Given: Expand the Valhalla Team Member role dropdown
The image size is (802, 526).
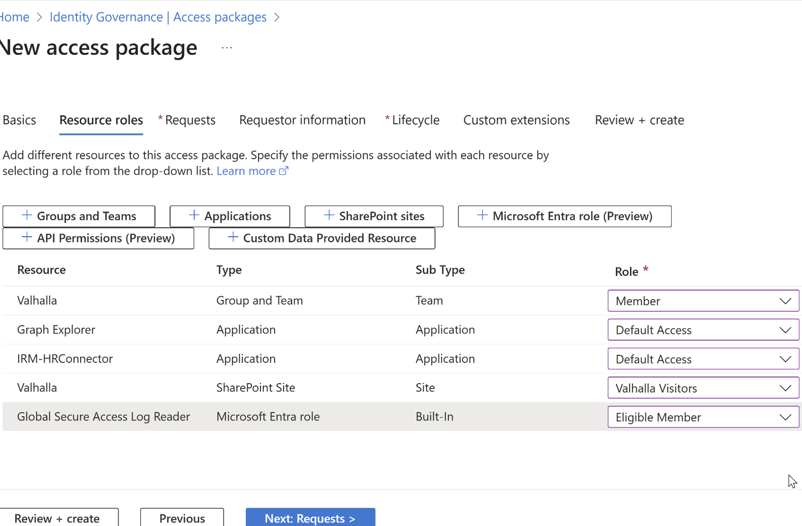Looking at the screenshot, I should pyautogui.click(x=703, y=301).
